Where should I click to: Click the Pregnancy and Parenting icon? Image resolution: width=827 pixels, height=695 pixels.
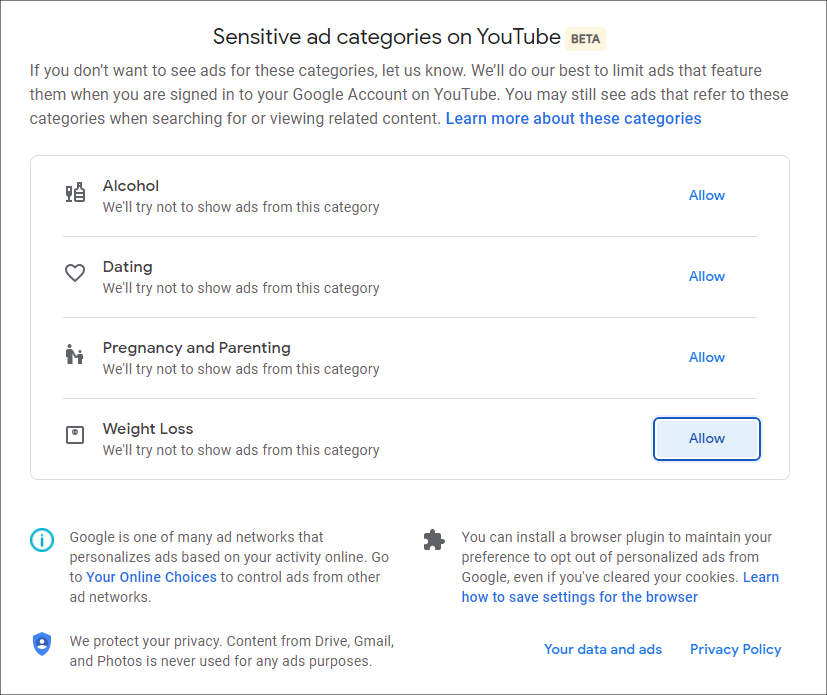(74, 354)
